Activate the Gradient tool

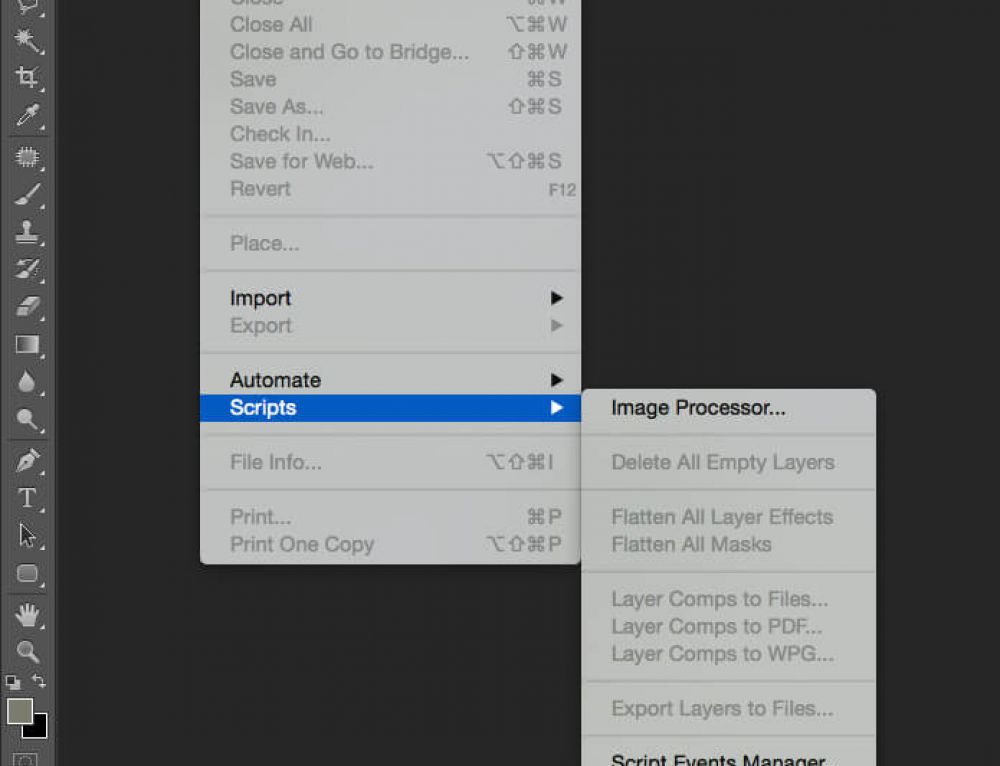(26, 345)
